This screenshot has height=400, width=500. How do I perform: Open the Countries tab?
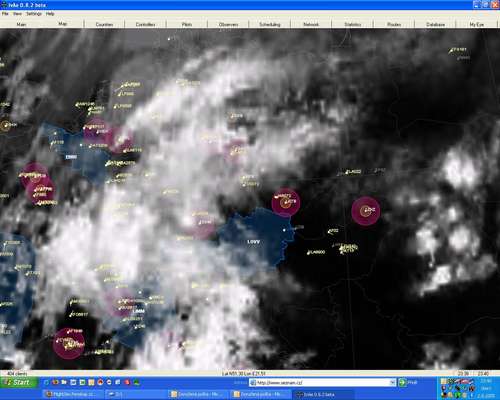(104, 24)
